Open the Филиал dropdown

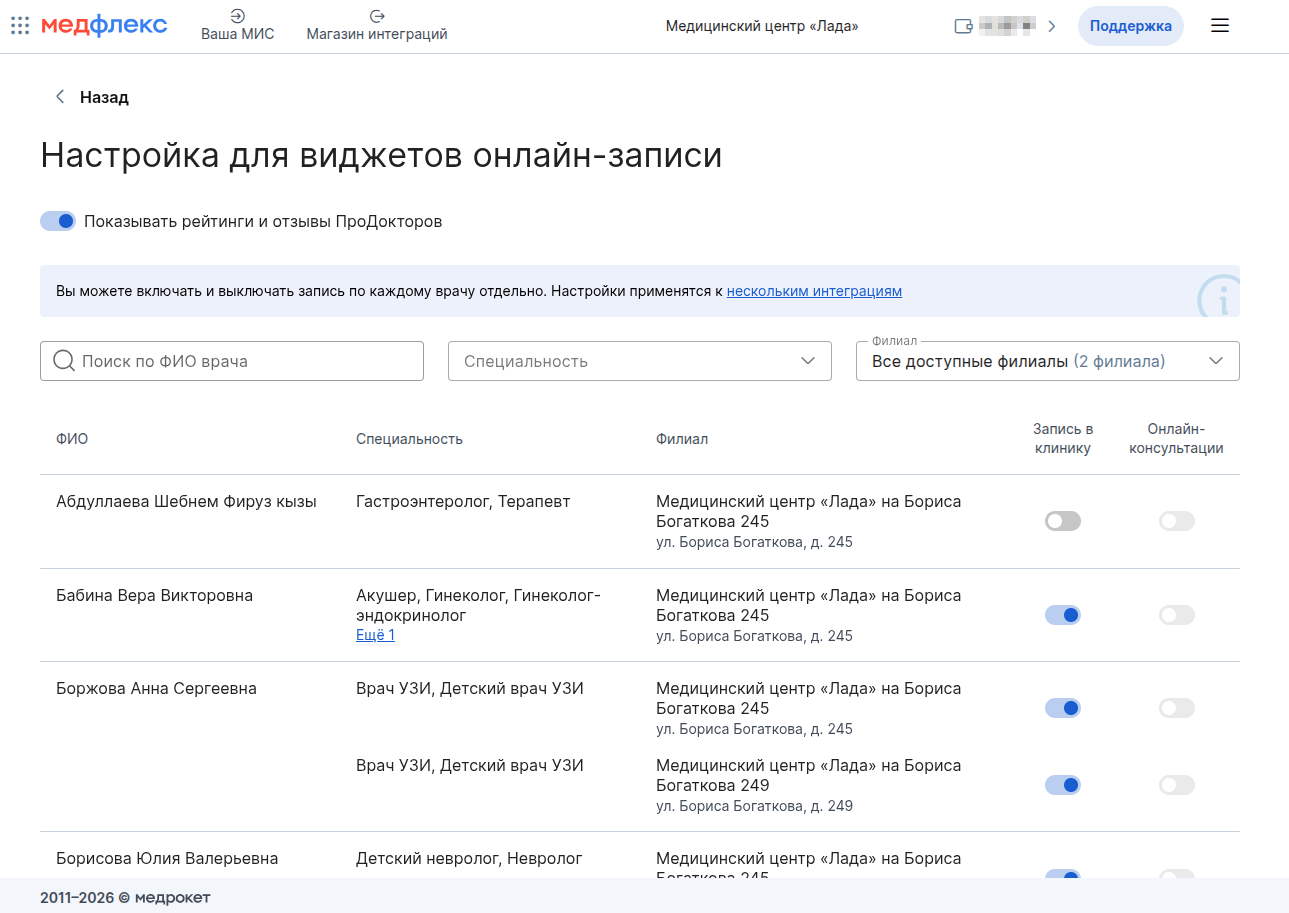[1048, 361]
